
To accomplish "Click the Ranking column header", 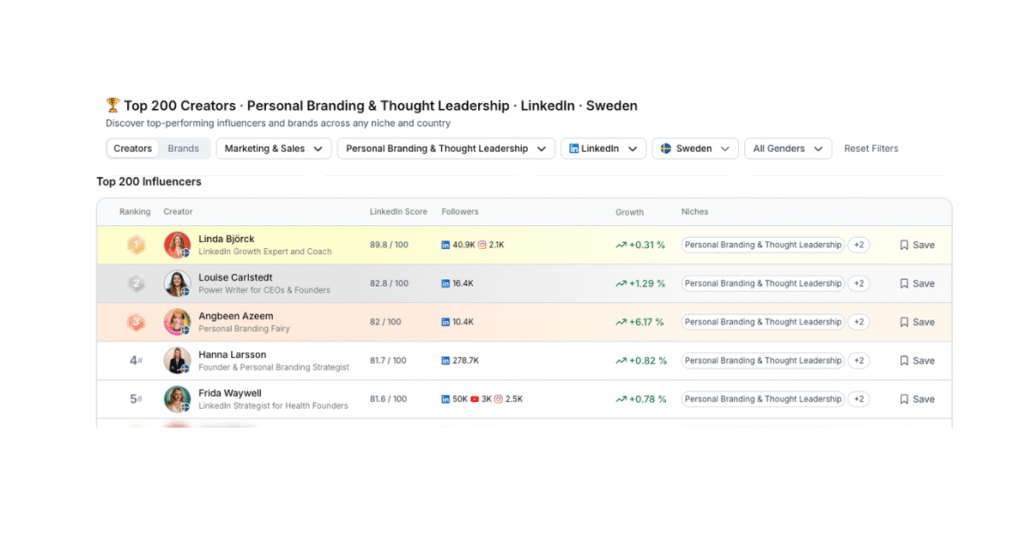I will point(135,211).
